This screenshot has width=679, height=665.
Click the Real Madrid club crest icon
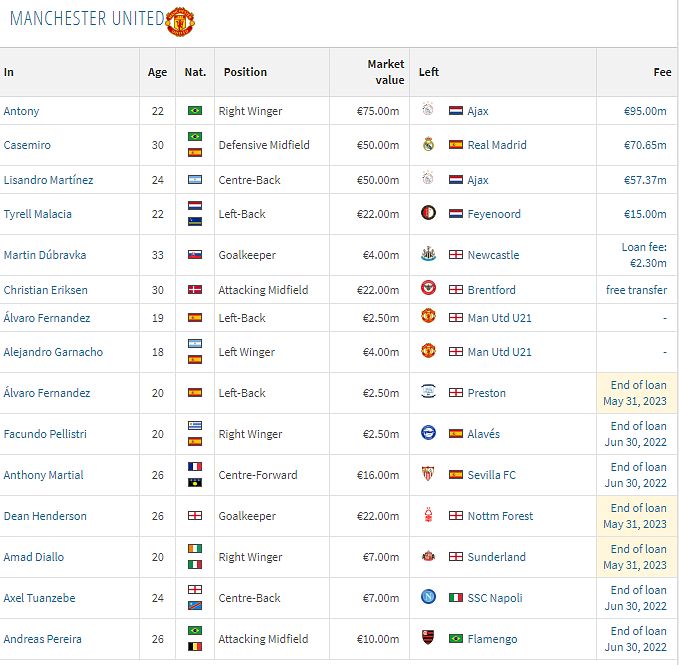tap(428, 145)
